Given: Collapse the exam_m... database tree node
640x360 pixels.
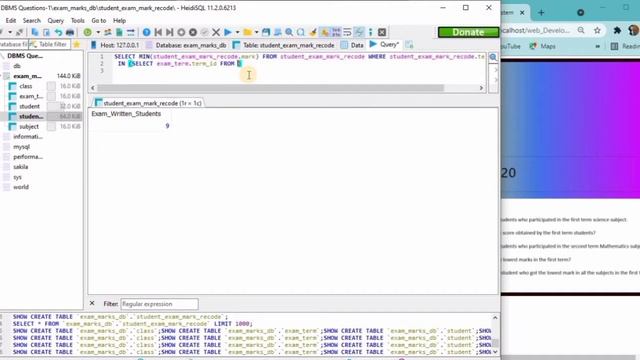Looking at the screenshot, I should click(1, 76).
